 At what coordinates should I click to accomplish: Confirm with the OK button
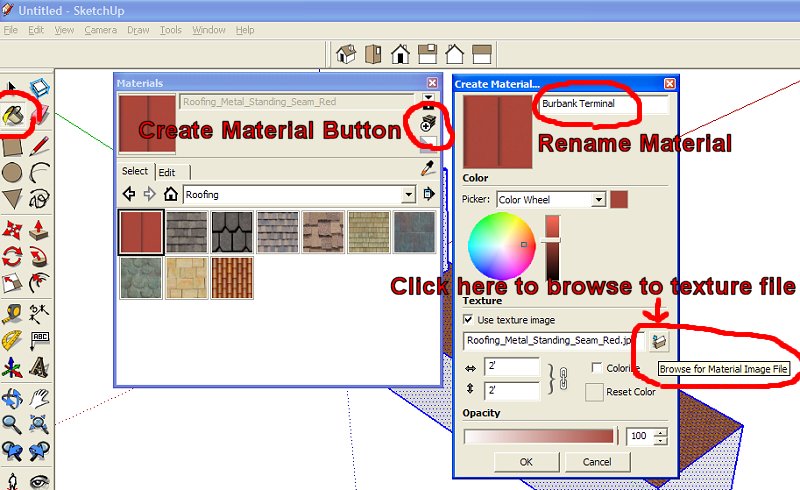tap(526, 462)
